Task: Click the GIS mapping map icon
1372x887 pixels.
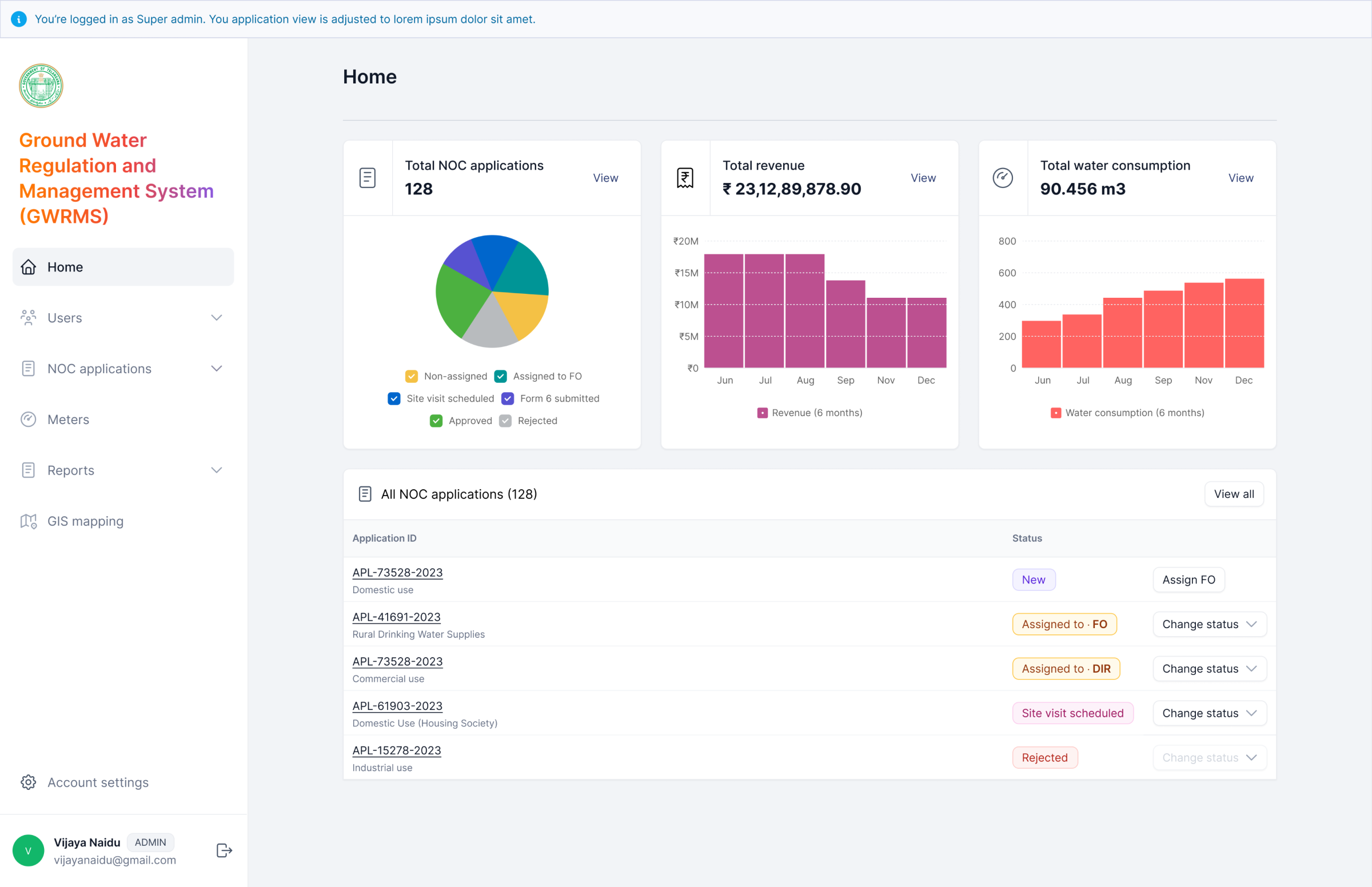Action: tap(28, 521)
